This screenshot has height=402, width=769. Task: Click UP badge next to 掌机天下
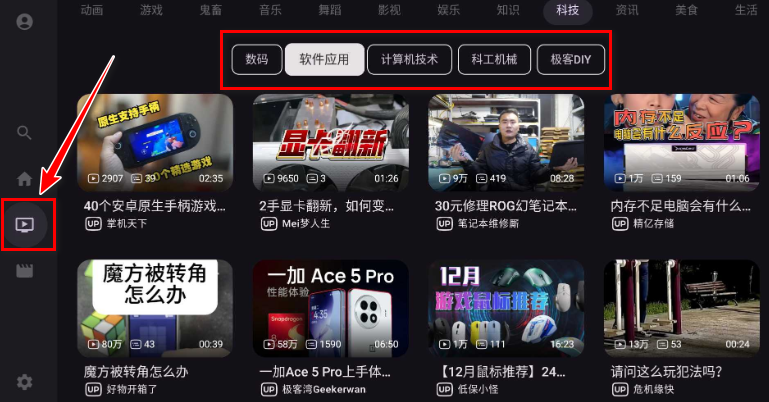pyautogui.click(x=93, y=224)
